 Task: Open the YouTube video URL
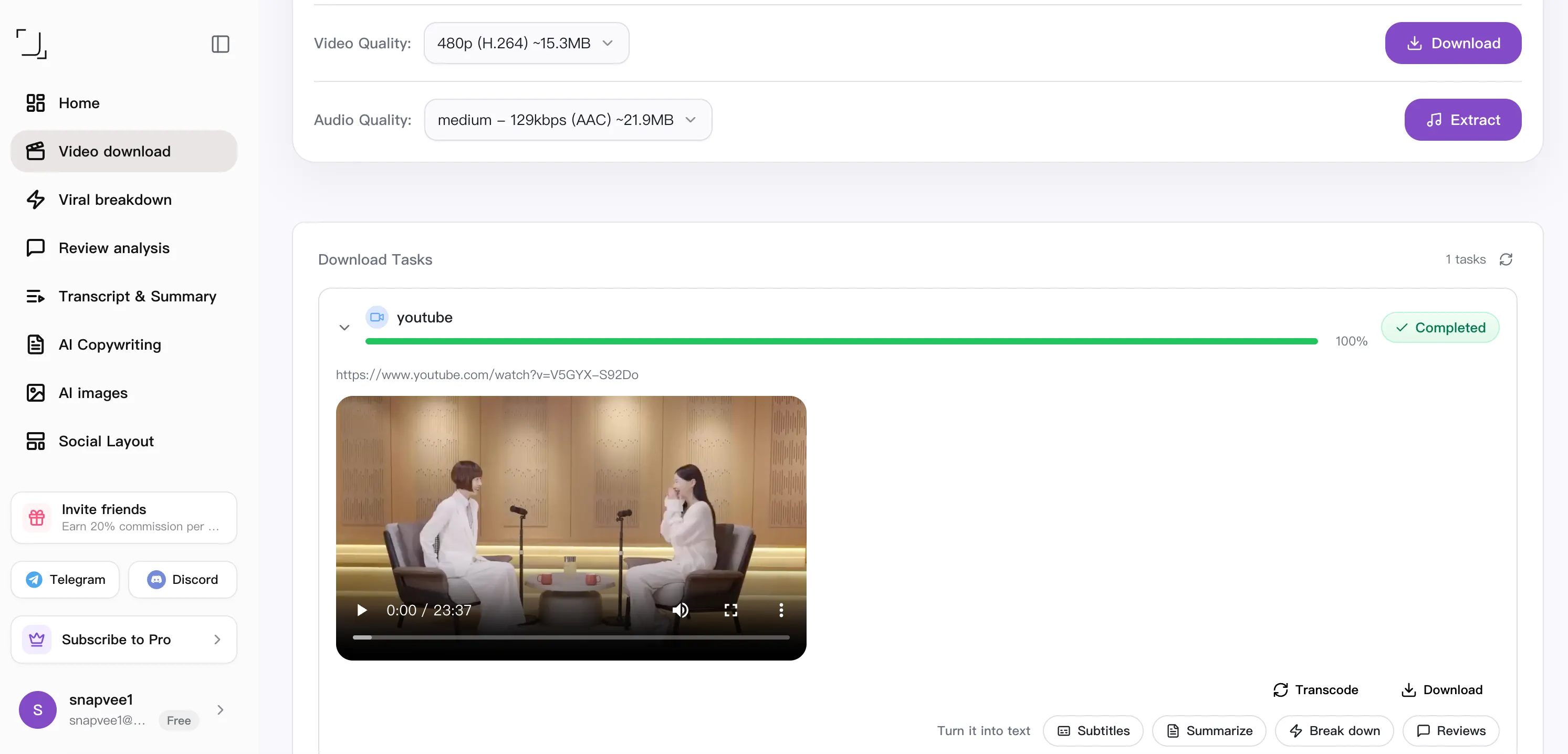pyautogui.click(x=487, y=375)
